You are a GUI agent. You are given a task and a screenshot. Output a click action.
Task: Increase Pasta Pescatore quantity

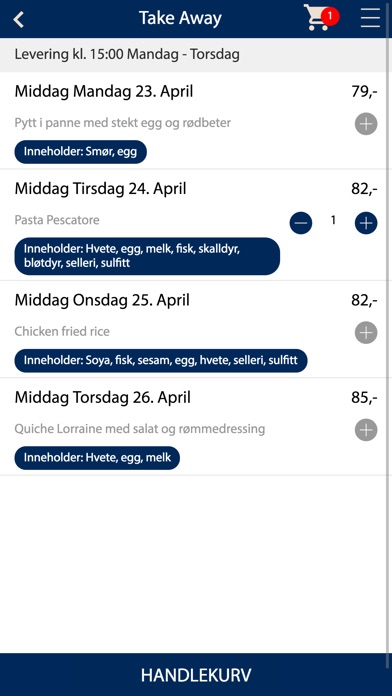pos(366,223)
